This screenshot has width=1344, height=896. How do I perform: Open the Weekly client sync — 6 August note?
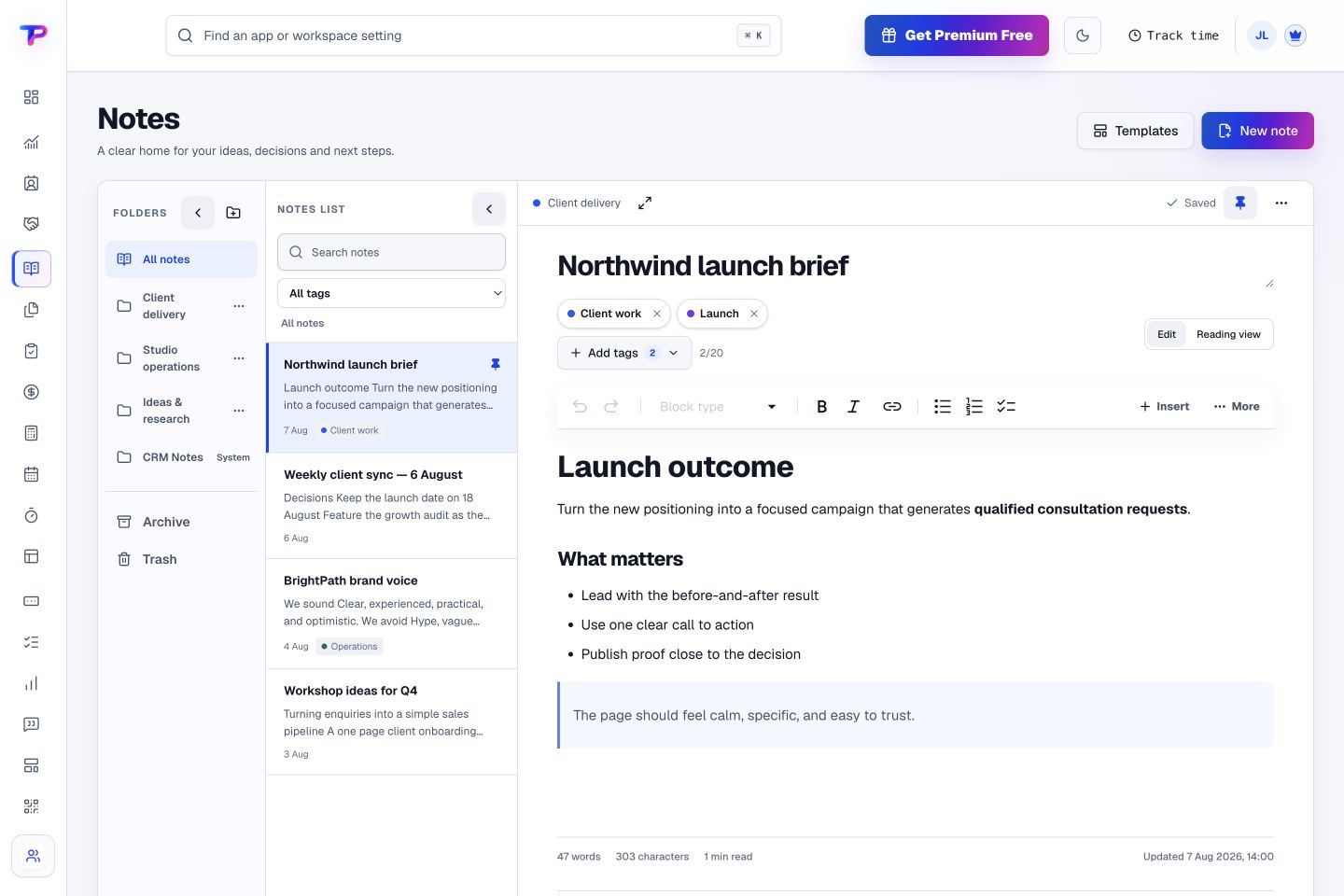391,506
